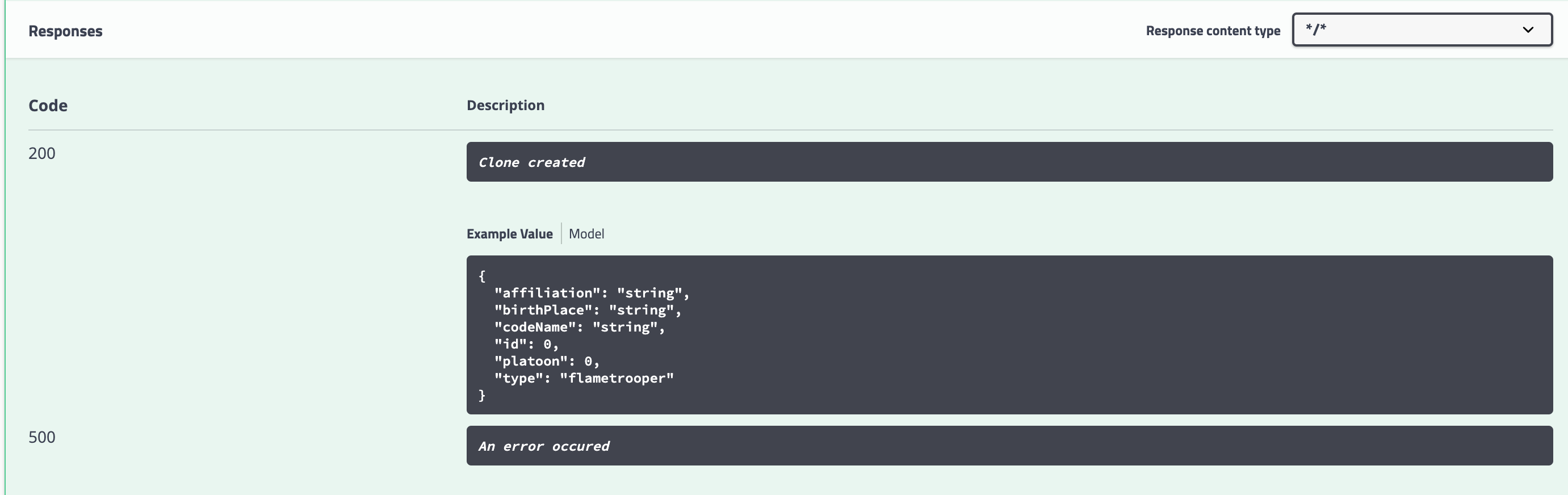Select the Example Value tab

point(509,234)
